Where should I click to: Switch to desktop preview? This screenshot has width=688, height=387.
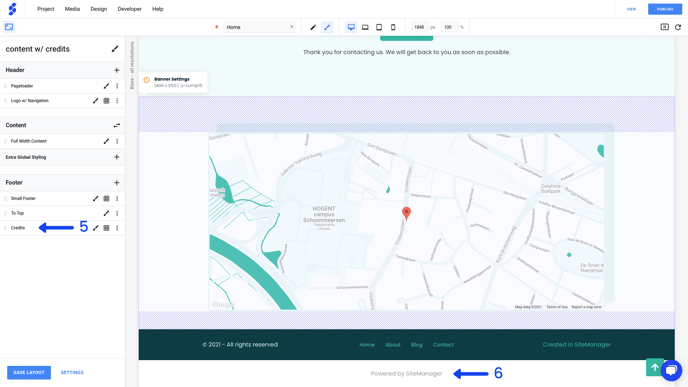point(351,27)
